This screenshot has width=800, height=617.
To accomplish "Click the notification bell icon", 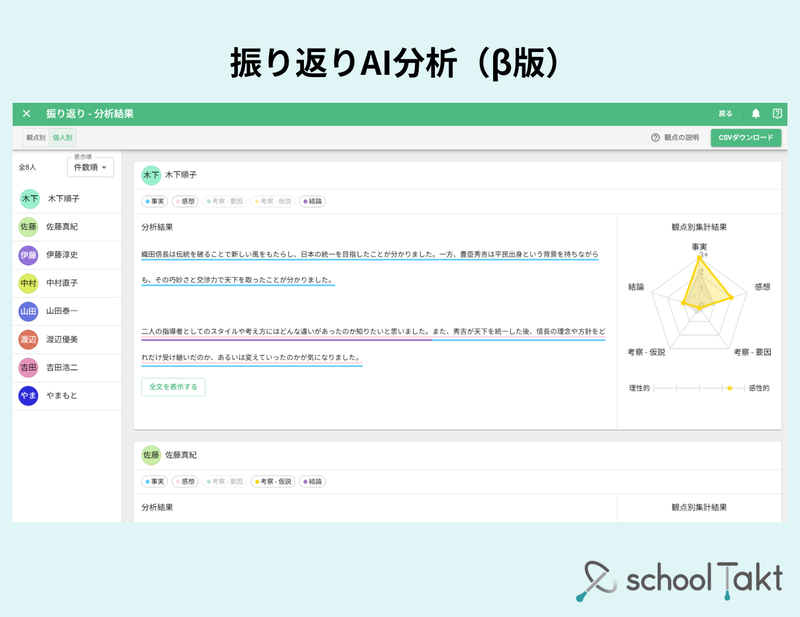I will tap(756, 114).
